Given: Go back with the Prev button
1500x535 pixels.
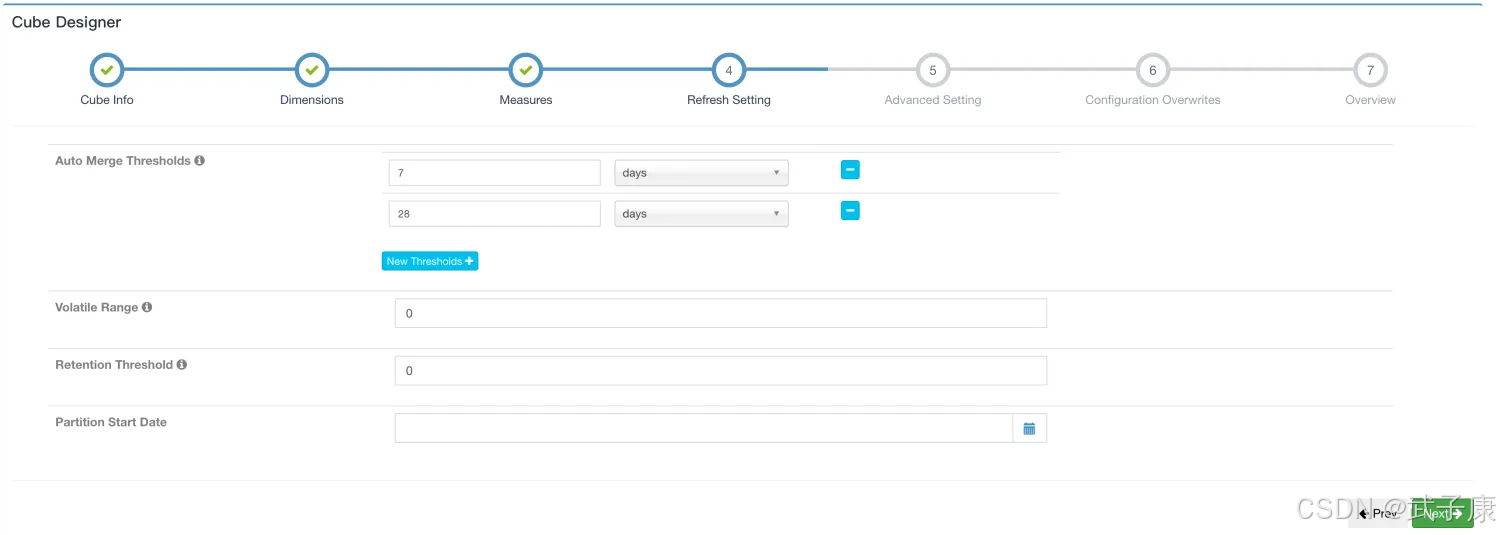Looking at the screenshot, I should (x=1378, y=513).
